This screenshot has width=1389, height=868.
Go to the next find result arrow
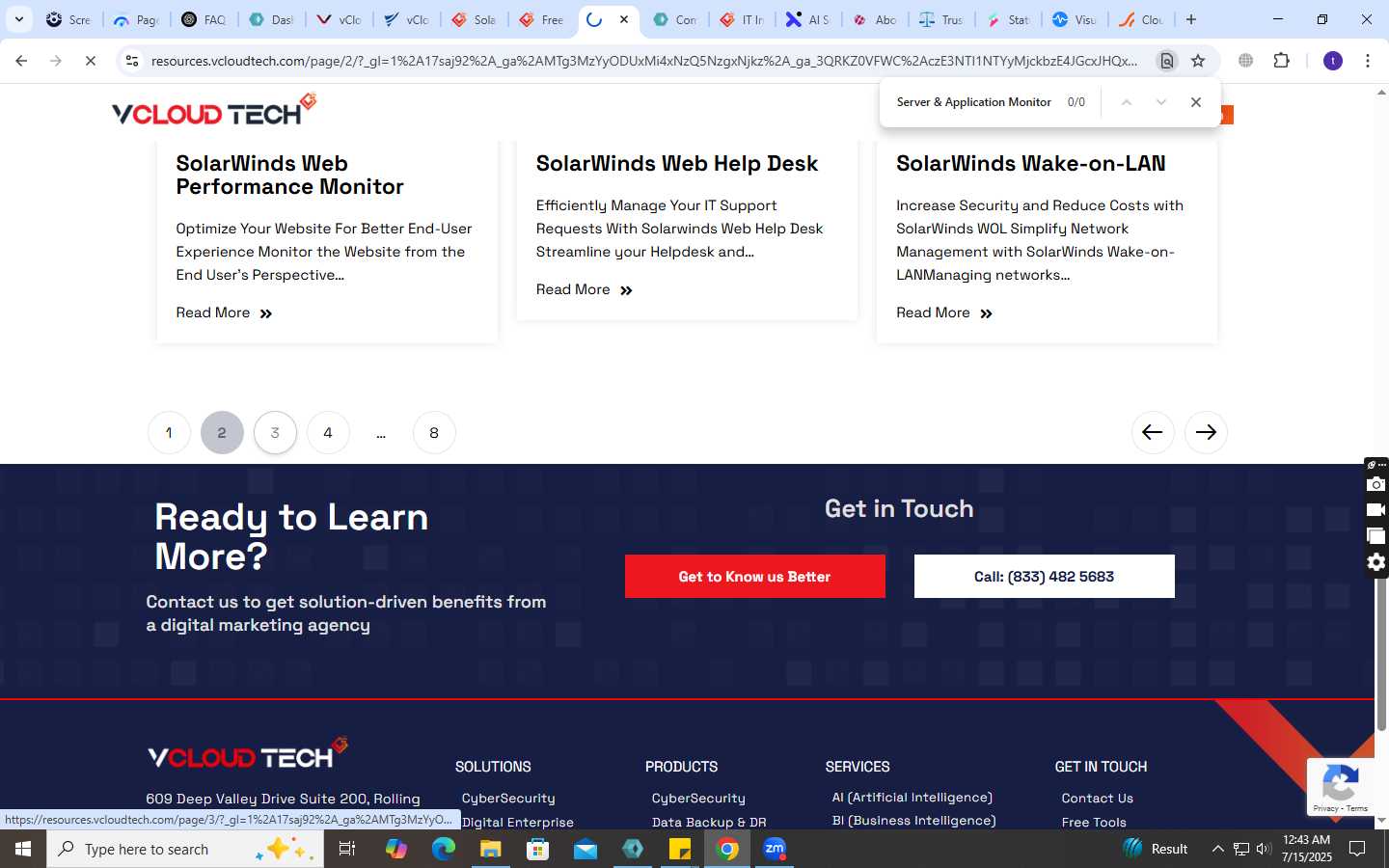coord(1160,102)
